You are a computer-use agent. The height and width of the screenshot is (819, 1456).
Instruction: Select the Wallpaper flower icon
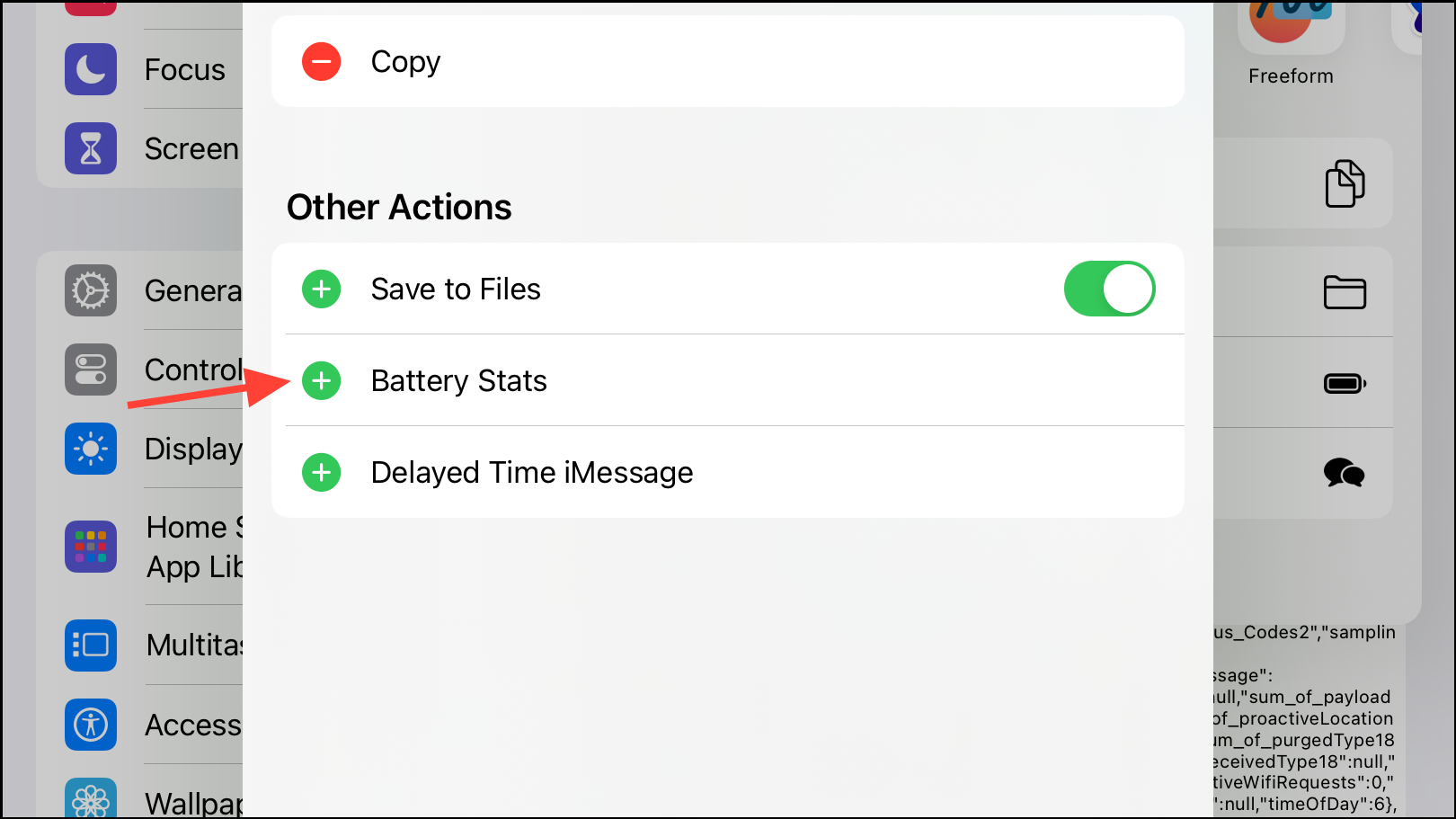pos(90,798)
